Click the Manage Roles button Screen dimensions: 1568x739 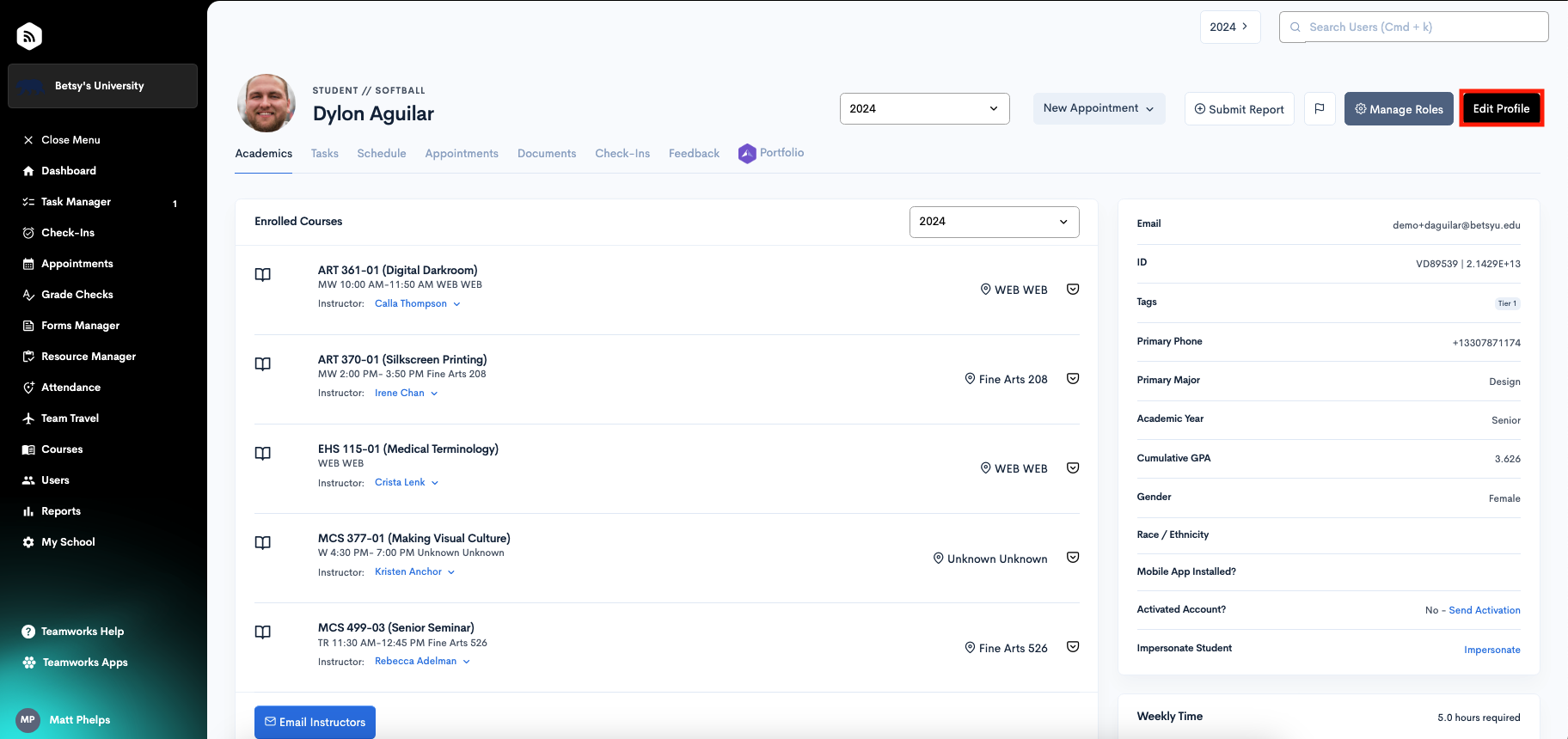(x=1399, y=108)
